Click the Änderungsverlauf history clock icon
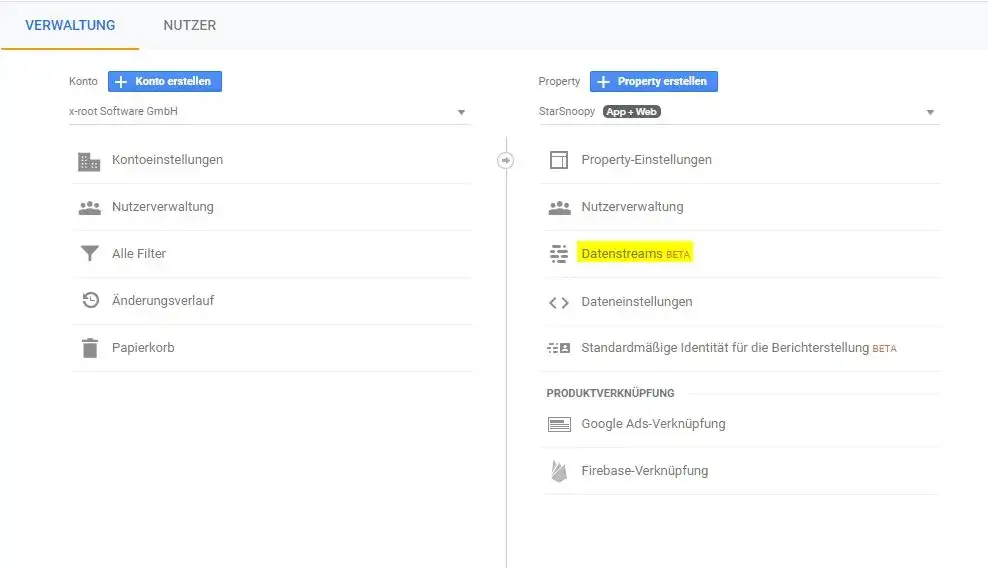The width and height of the screenshot is (988, 568). pos(90,300)
